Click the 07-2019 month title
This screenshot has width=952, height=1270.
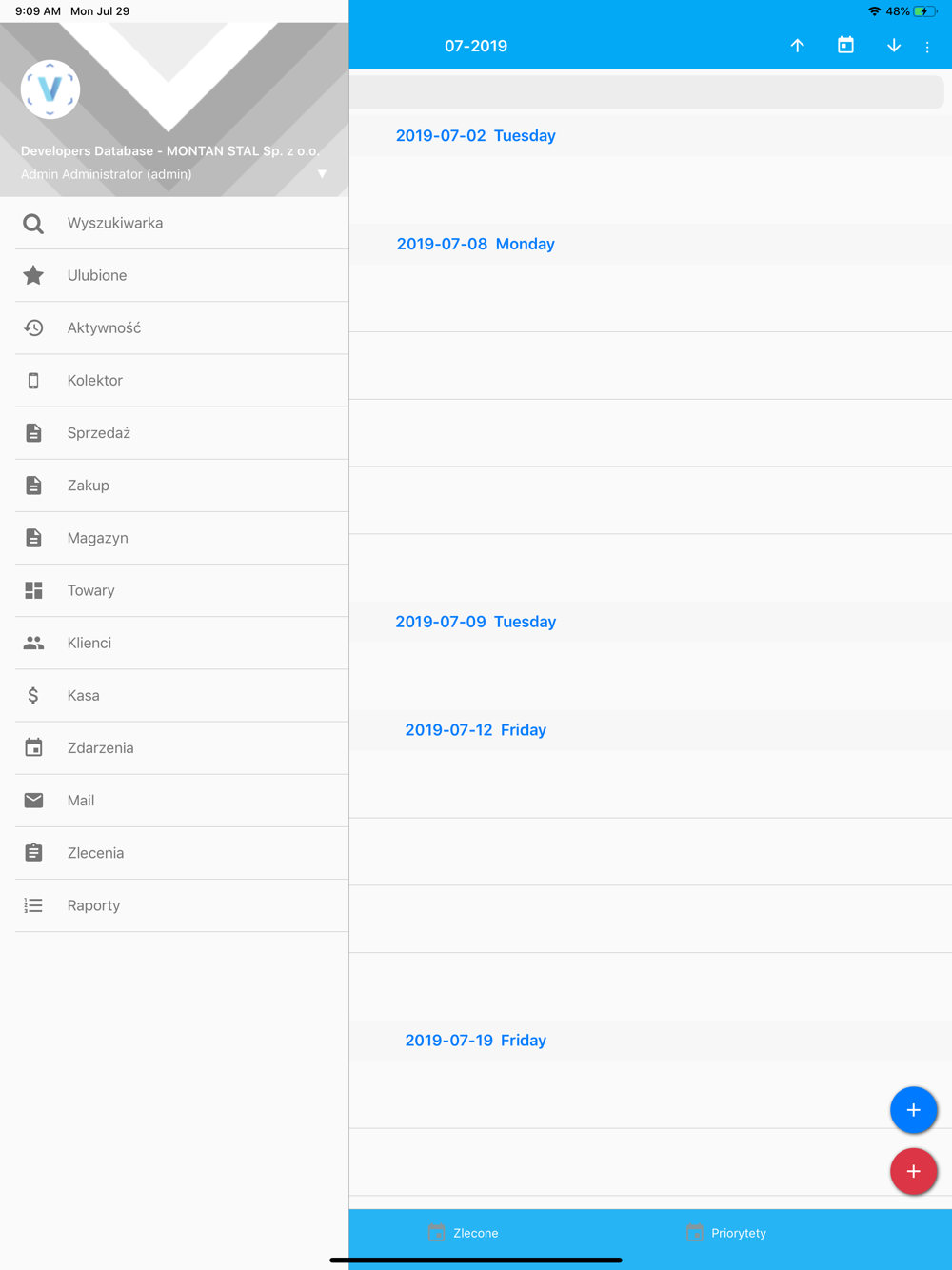(476, 46)
